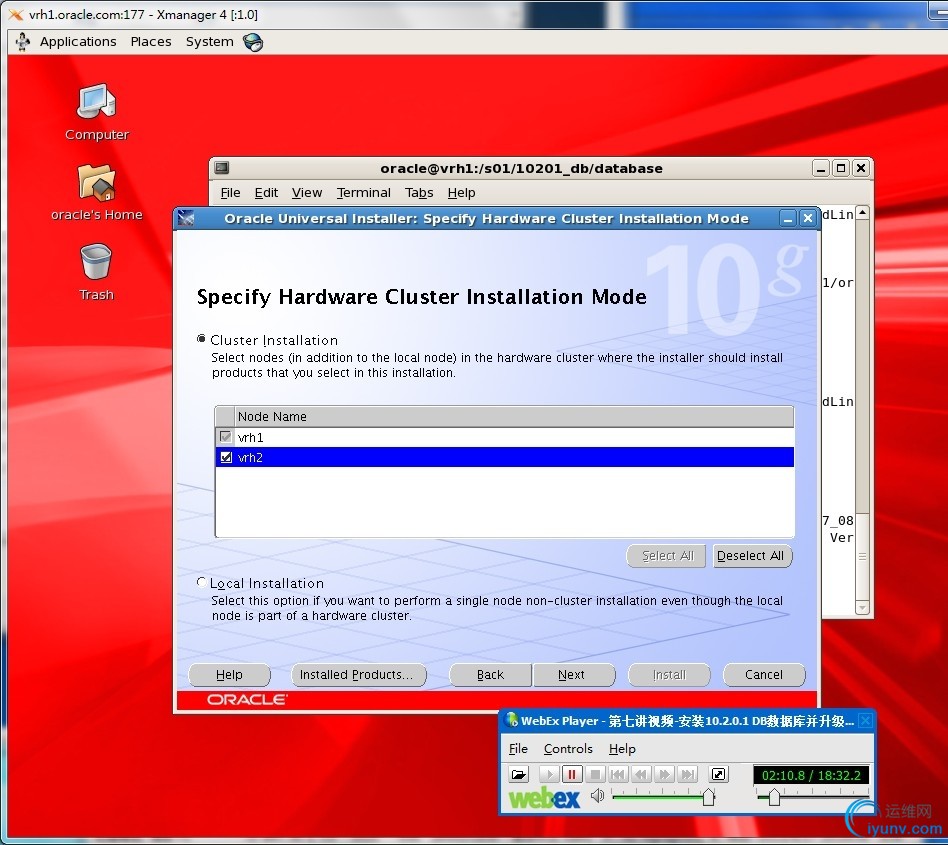This screenshot has width=948, height=845.
Task: Open the WebEx Player Controls menu
Action: click(568, 749)
